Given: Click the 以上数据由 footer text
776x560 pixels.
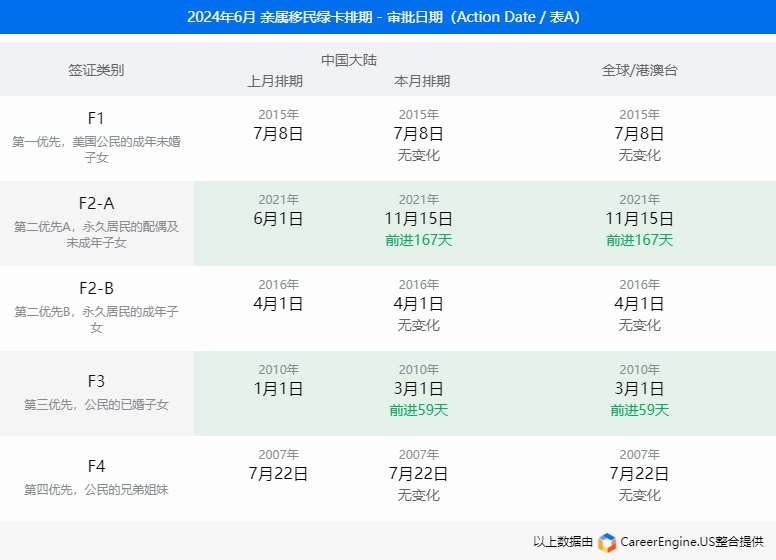Looking at the screenshot, I should click(563, 542).
